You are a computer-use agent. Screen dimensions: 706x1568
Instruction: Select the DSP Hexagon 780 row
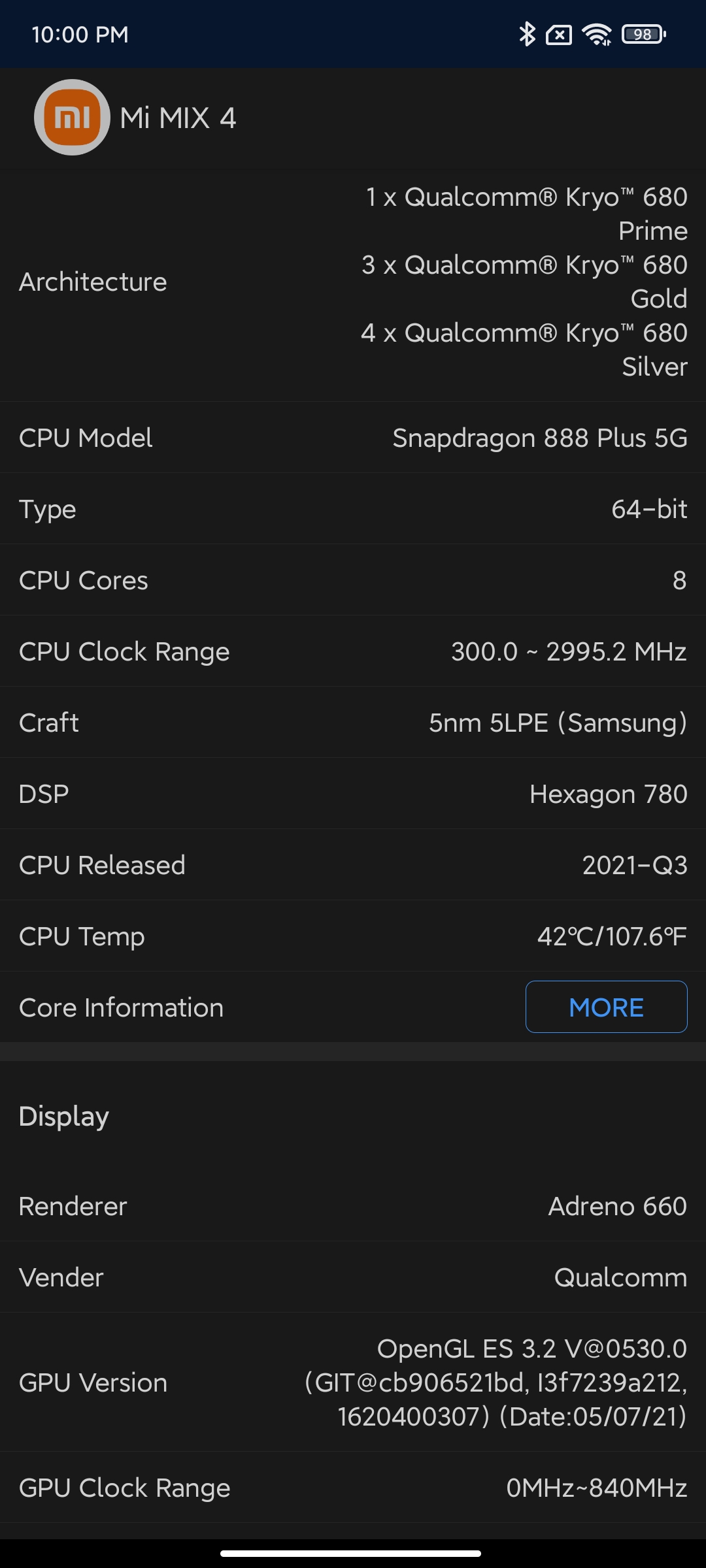point(353,794)
